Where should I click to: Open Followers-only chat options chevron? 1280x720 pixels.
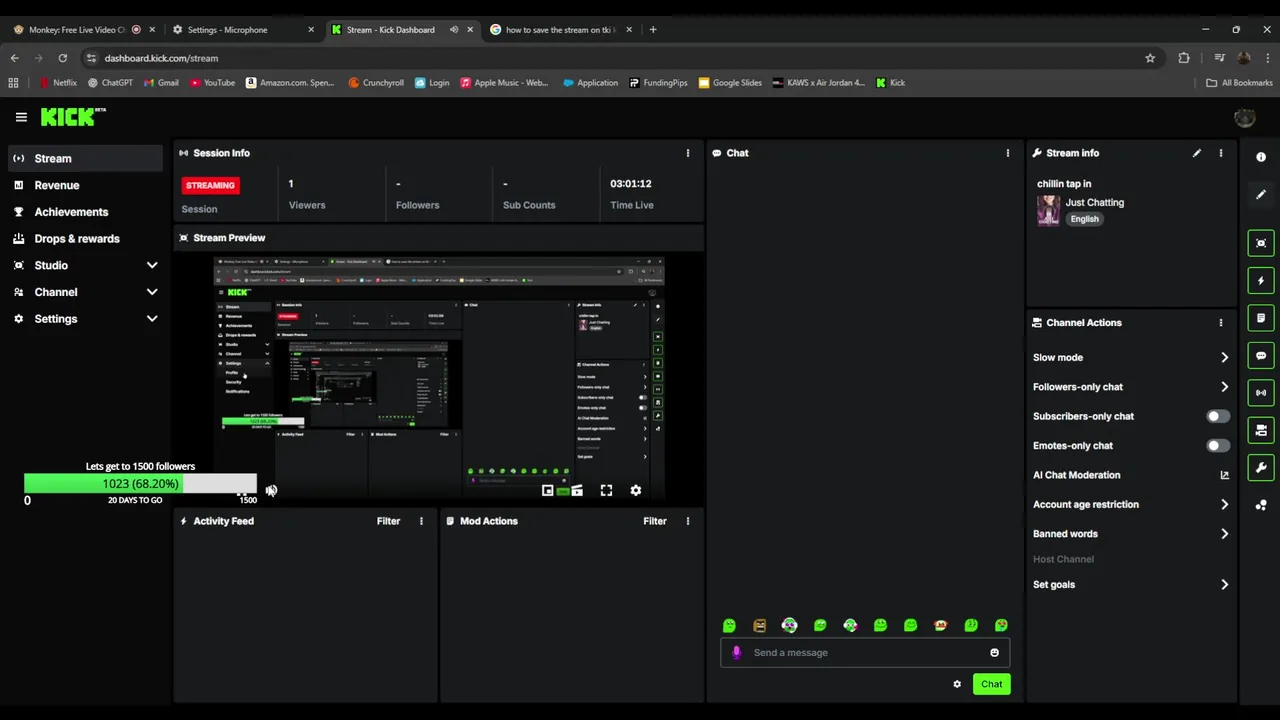point(1224,387)
